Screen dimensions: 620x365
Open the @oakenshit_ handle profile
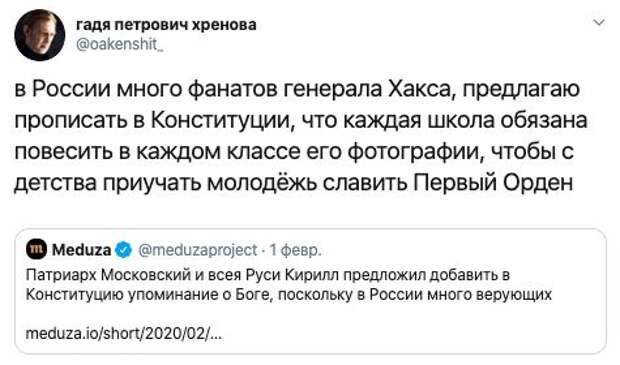pyautogui.click(x=119, y=44)
